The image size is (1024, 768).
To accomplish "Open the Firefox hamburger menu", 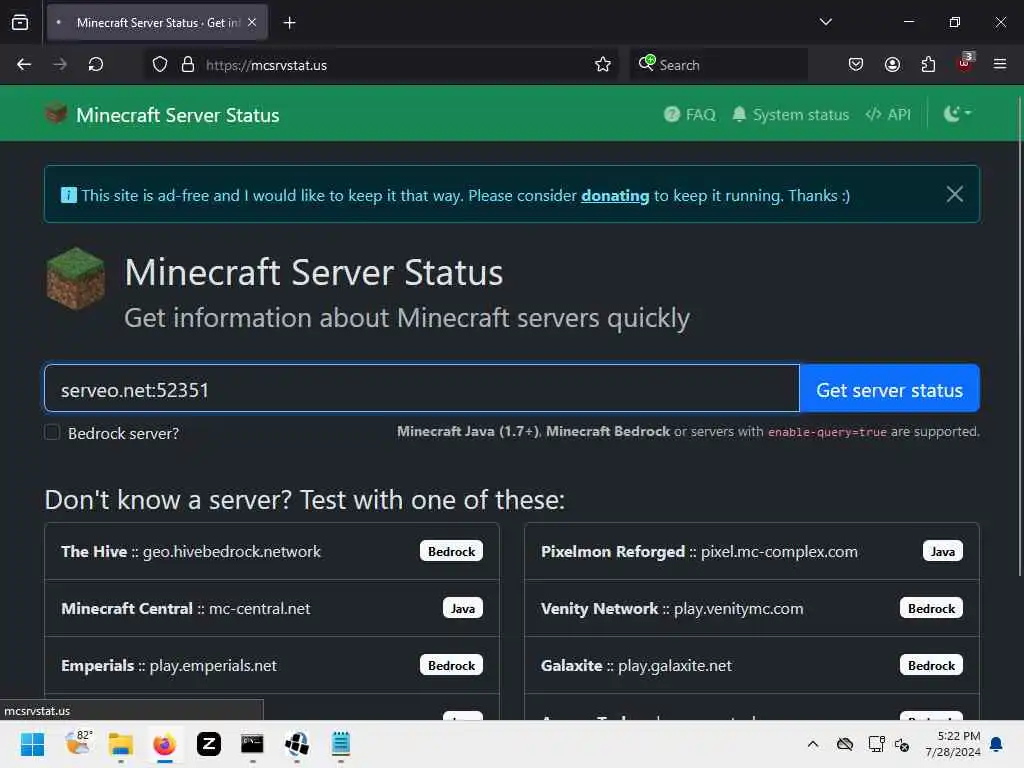I will [x=1000, y=65].
